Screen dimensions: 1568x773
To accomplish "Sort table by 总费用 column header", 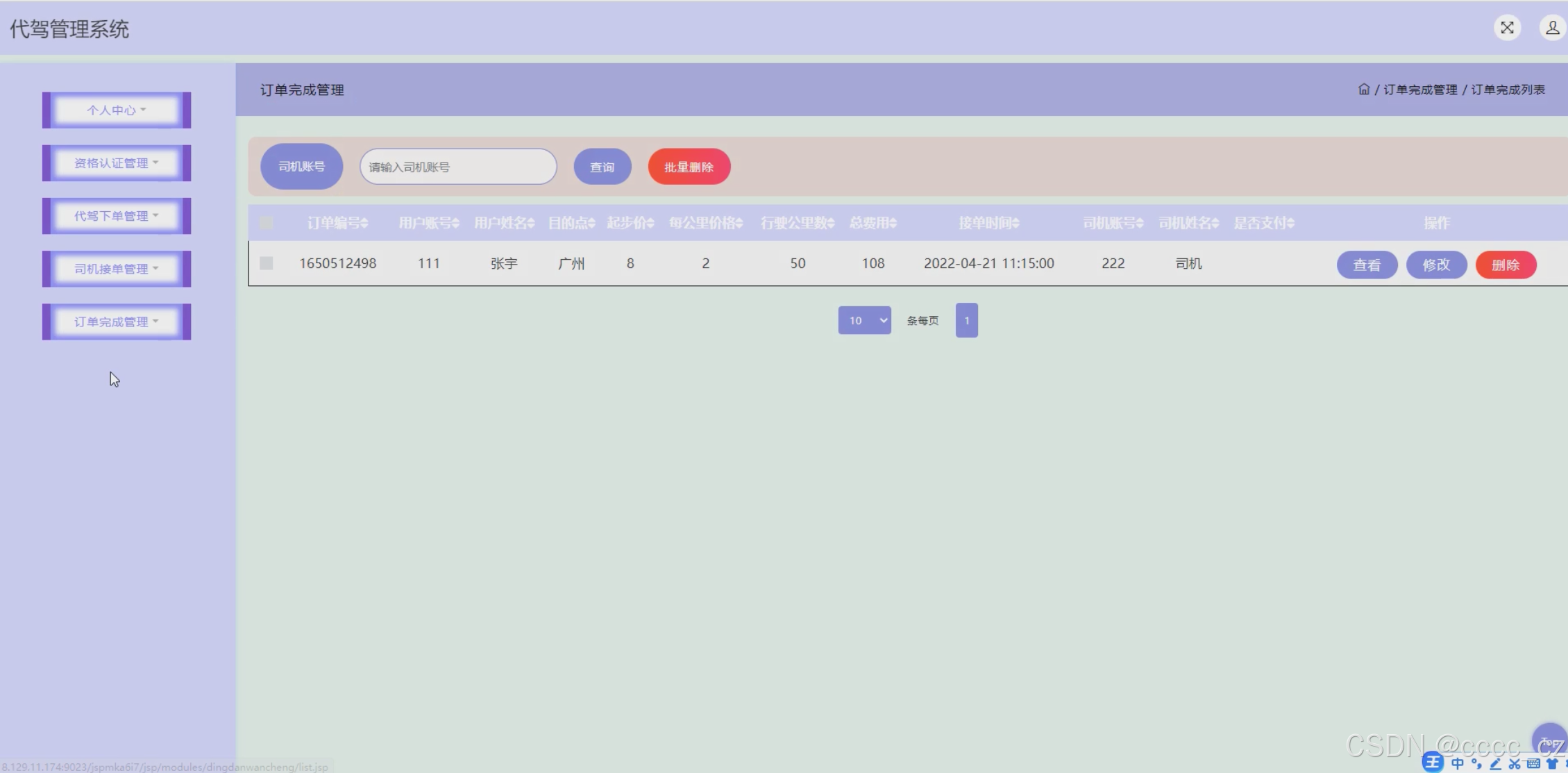I will tap(873, 223).
